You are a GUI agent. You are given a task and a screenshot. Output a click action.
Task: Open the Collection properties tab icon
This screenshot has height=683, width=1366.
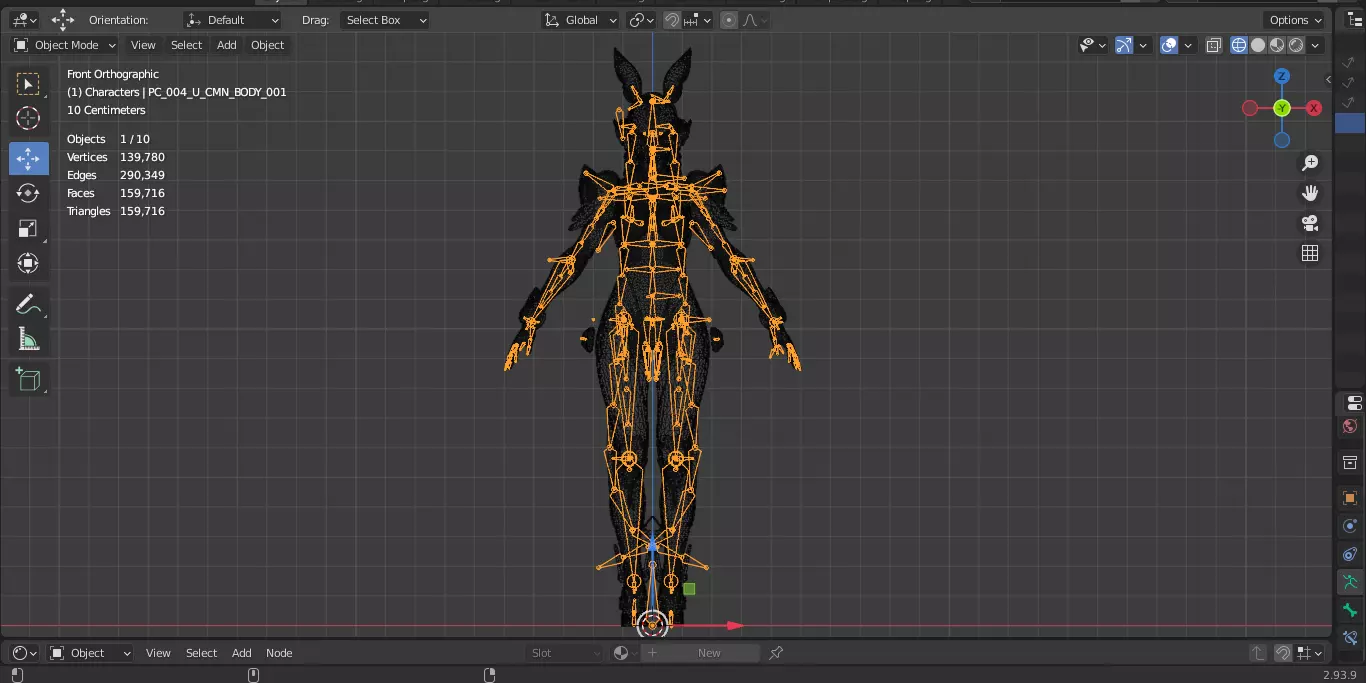1351,463
